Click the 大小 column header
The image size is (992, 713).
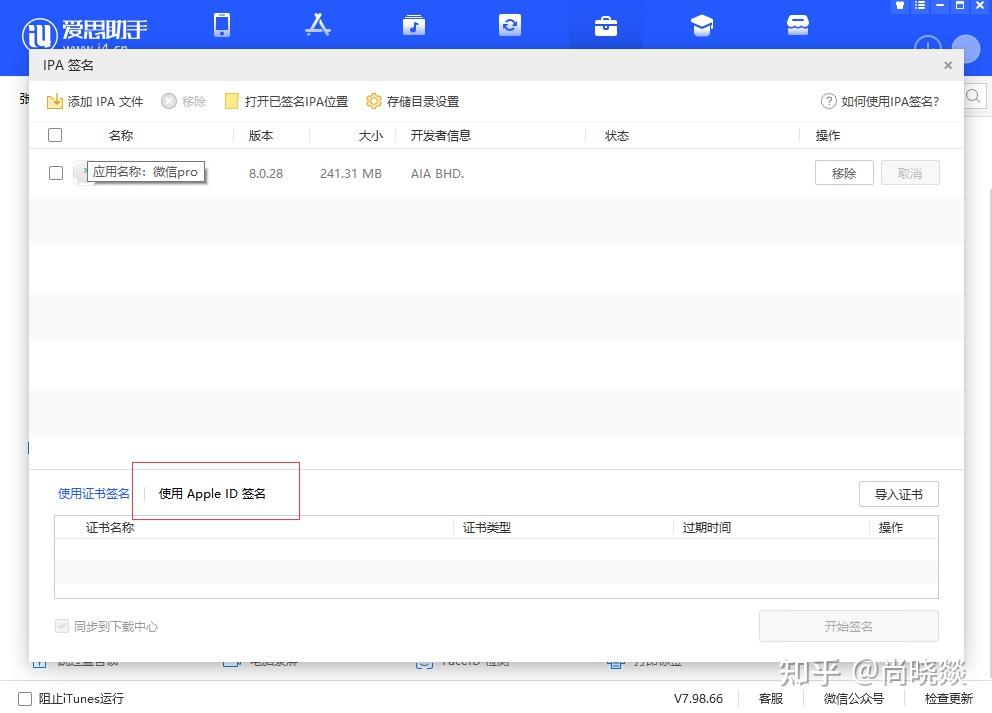point(371,135)
